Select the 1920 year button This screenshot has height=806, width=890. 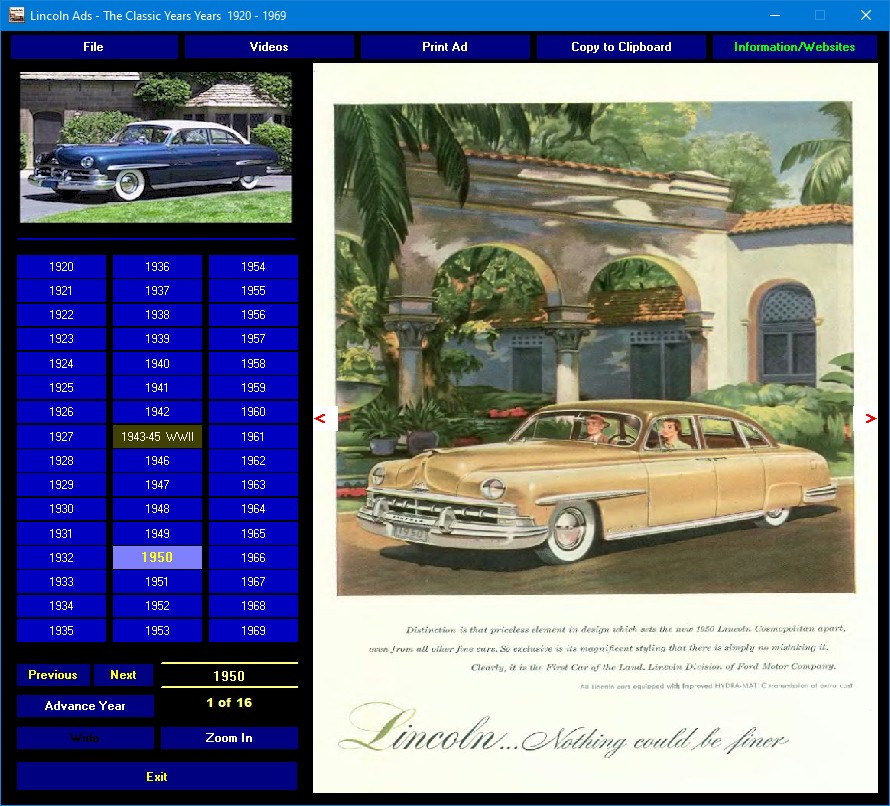point(61,267)
